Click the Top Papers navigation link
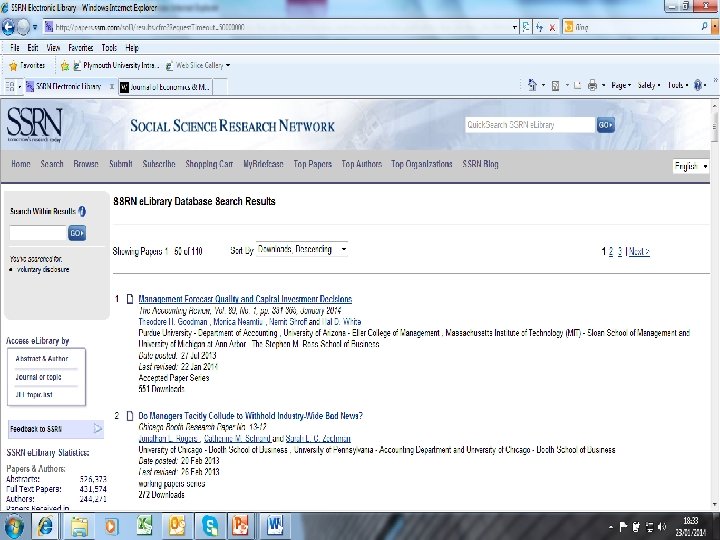This screenshot has width=720, height=540. 313,164
